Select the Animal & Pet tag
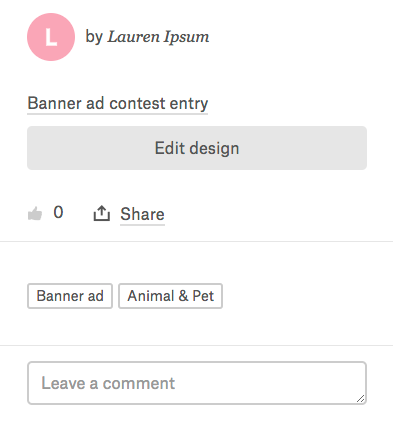 point(171,296)
